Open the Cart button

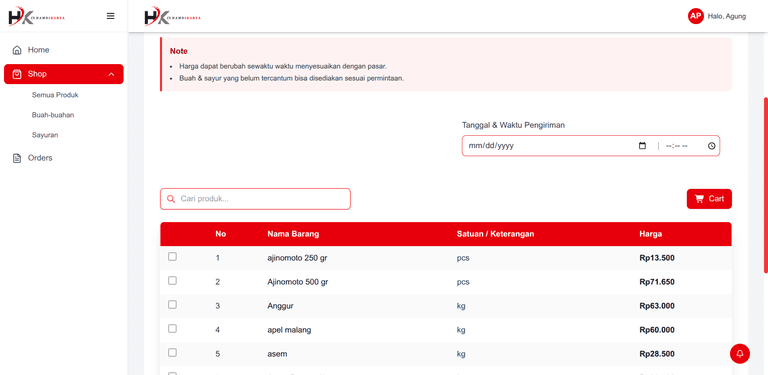pos(709,199)
